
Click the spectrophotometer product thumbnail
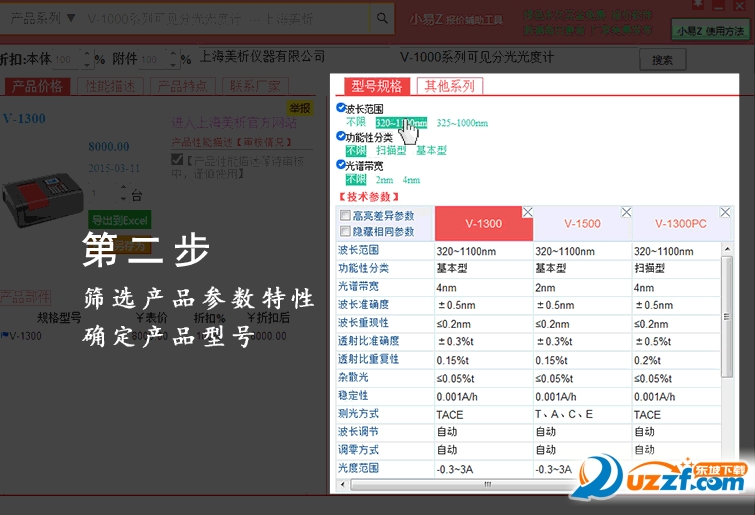[x=42, y=200]
